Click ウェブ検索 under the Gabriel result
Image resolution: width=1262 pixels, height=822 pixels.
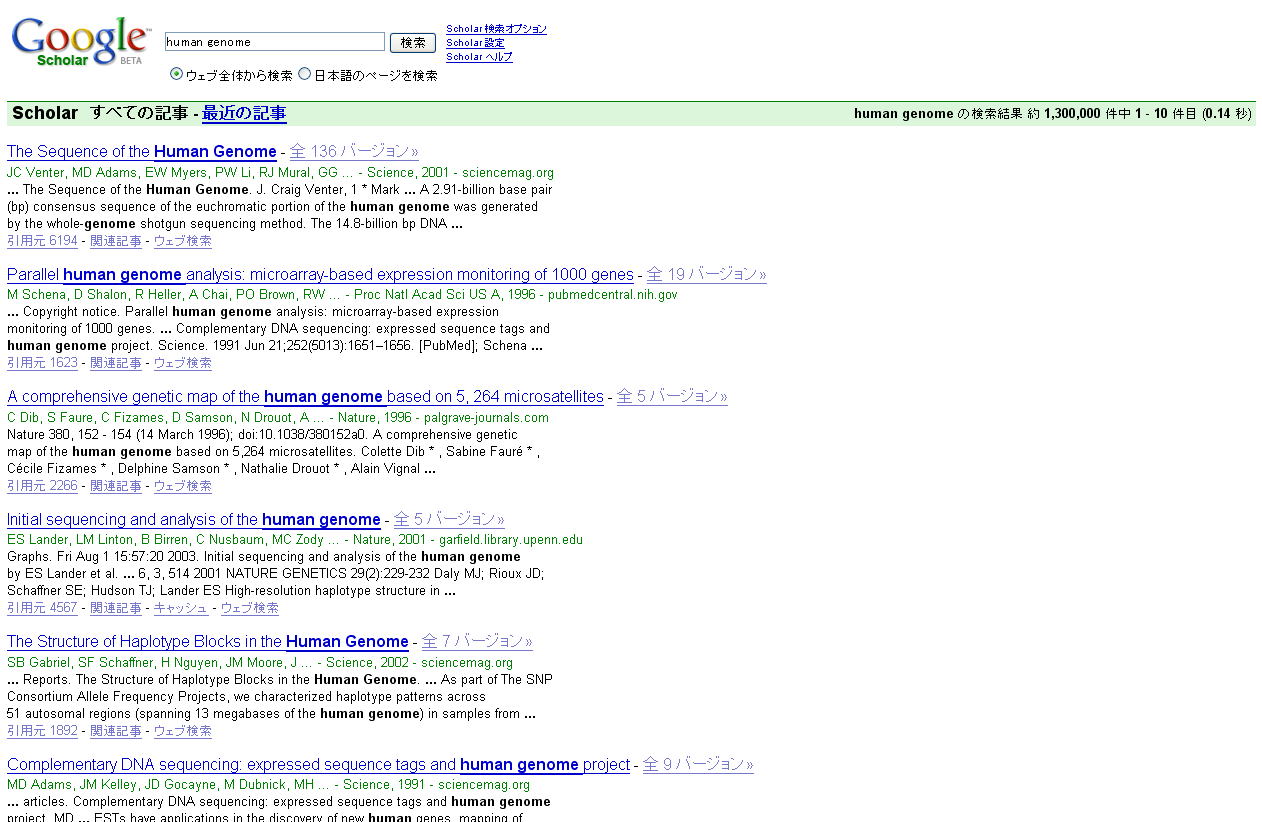(183, 731)
